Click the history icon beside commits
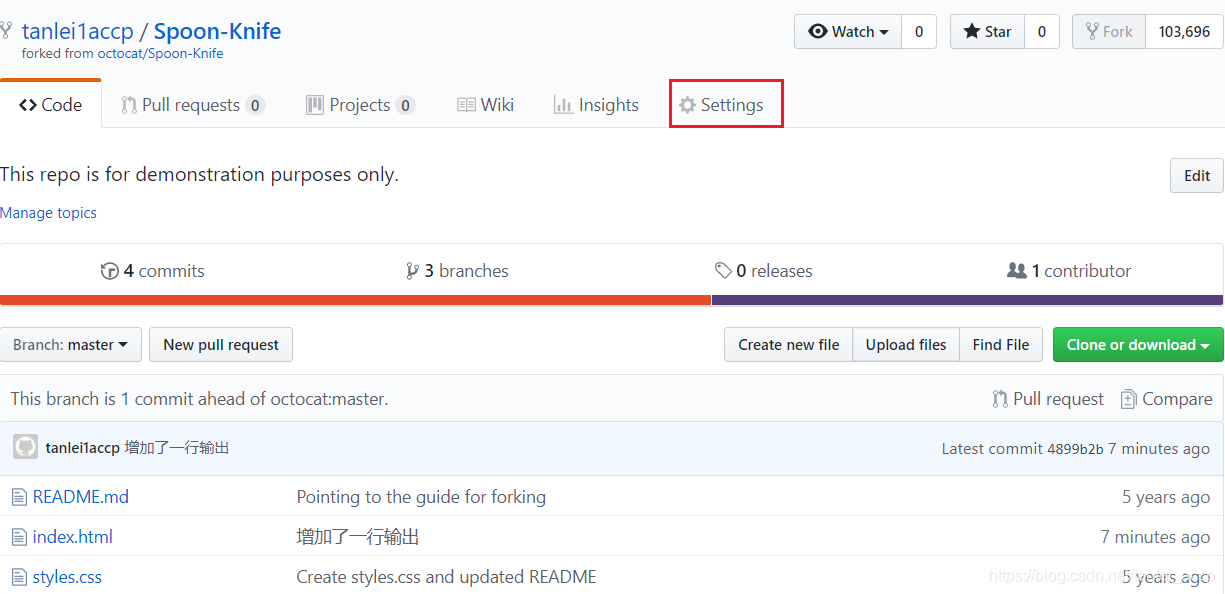The width and height of the screenshot is (1225, 594). (109, 271)
